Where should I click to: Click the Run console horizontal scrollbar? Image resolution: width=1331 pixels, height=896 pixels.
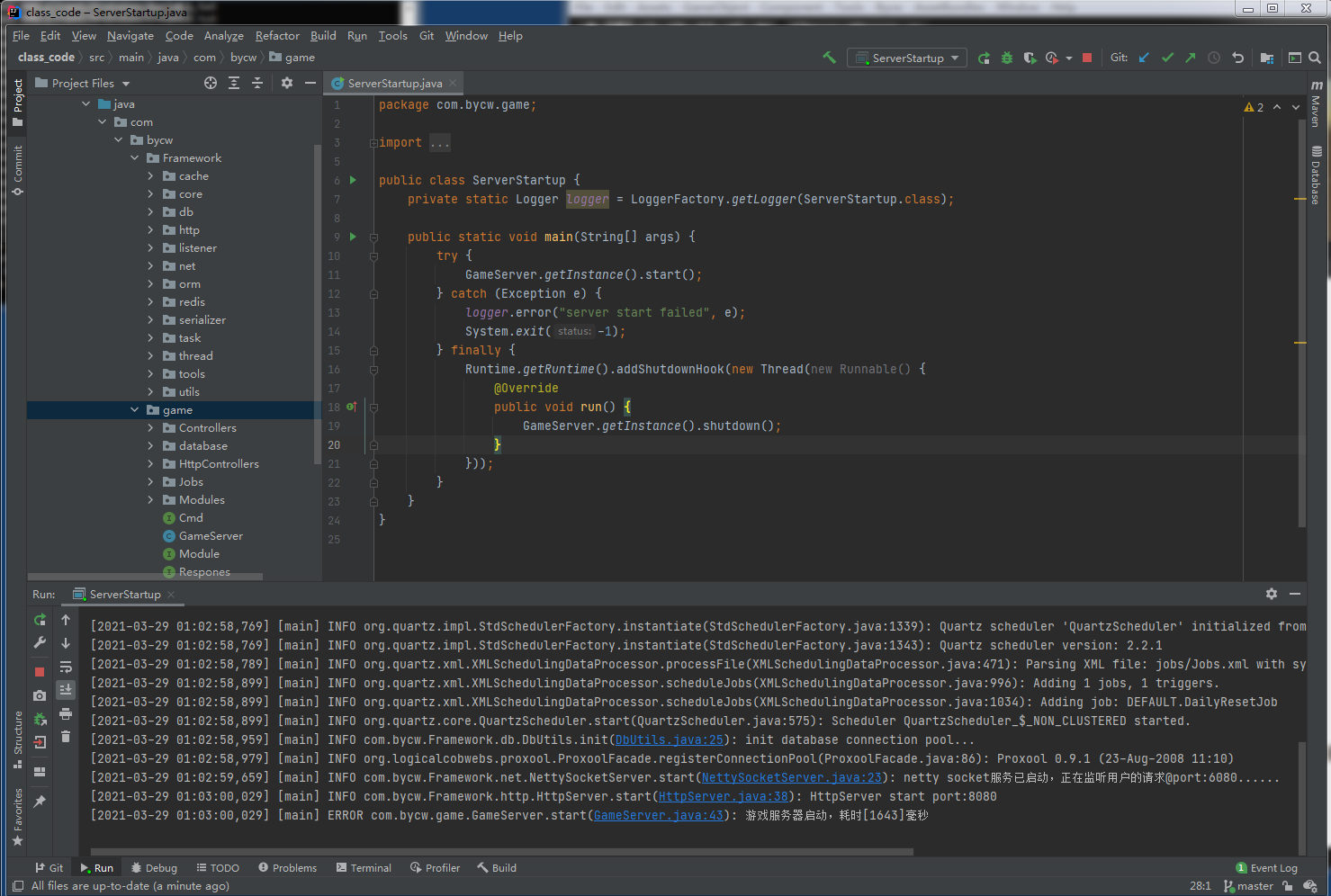(x=502, y=851)
